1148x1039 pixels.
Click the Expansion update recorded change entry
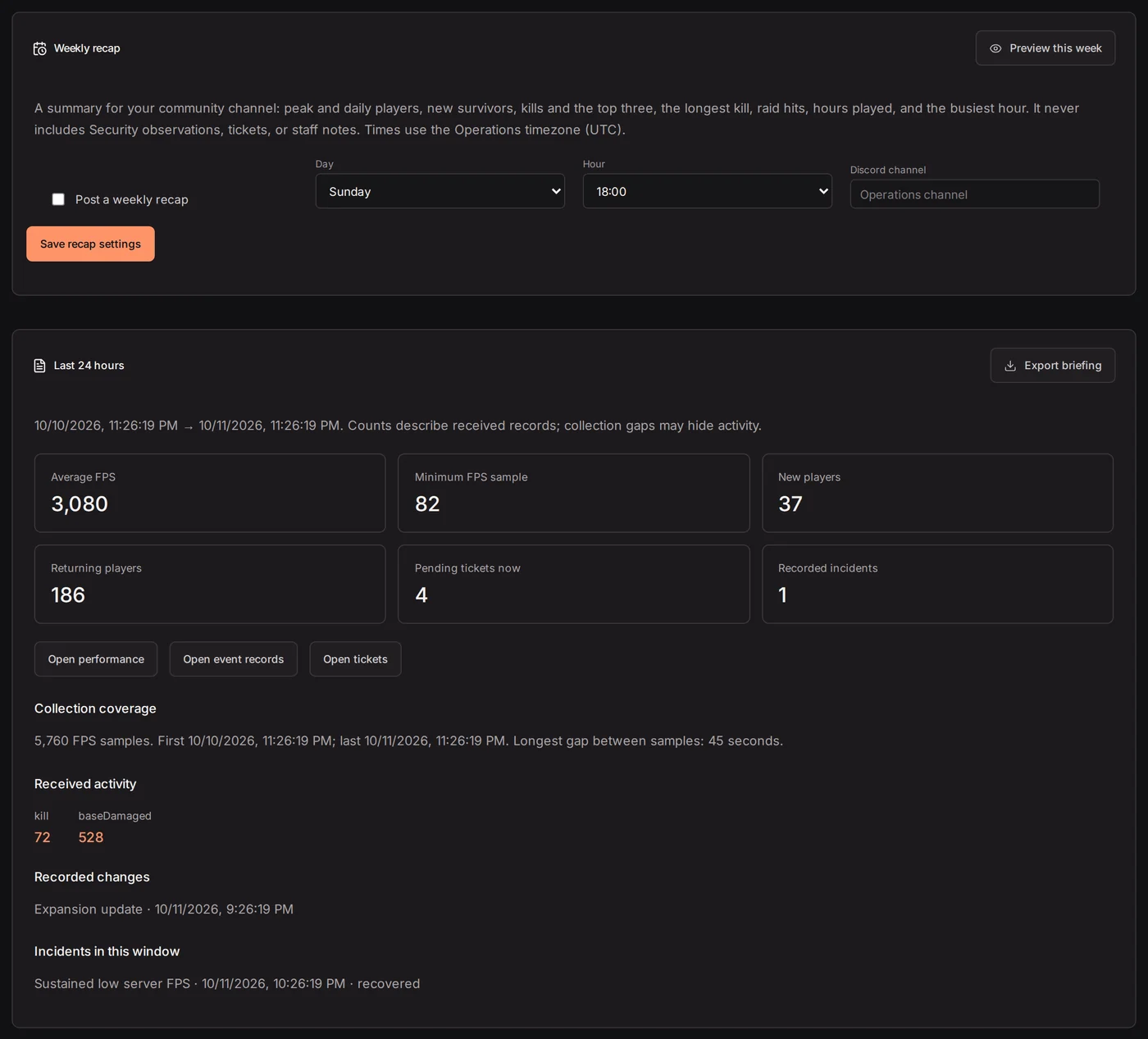164,909
